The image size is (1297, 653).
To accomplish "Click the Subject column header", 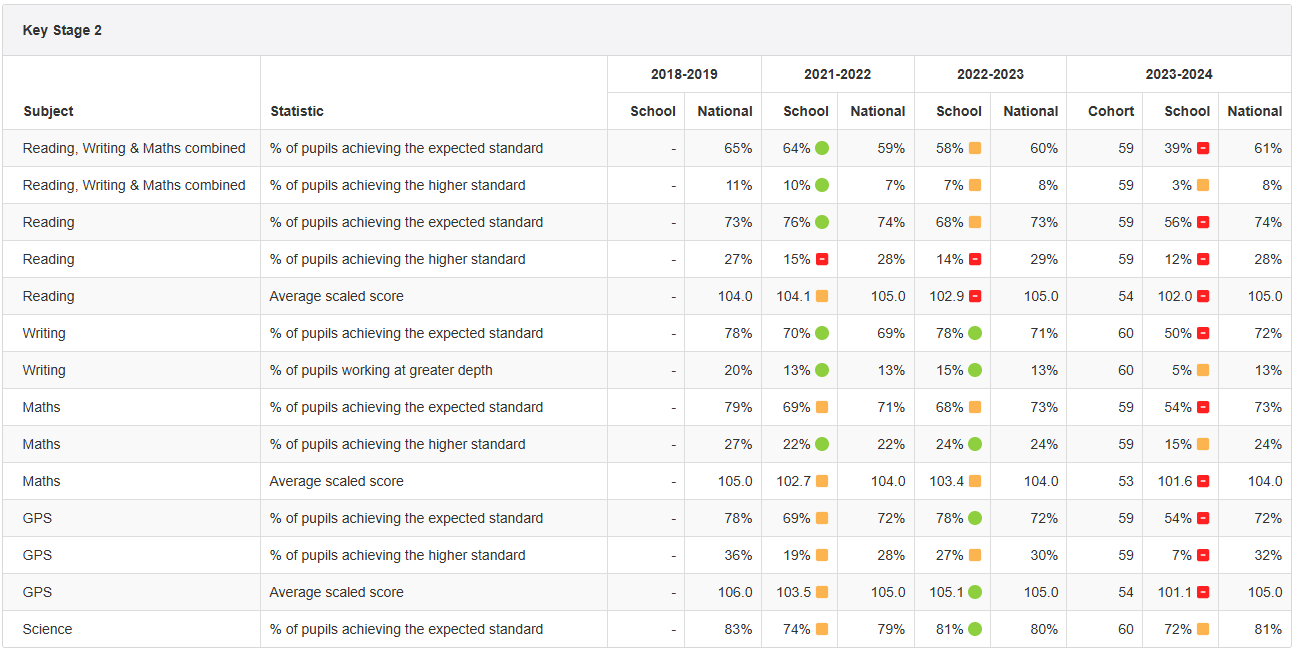I will click(48, 111).
